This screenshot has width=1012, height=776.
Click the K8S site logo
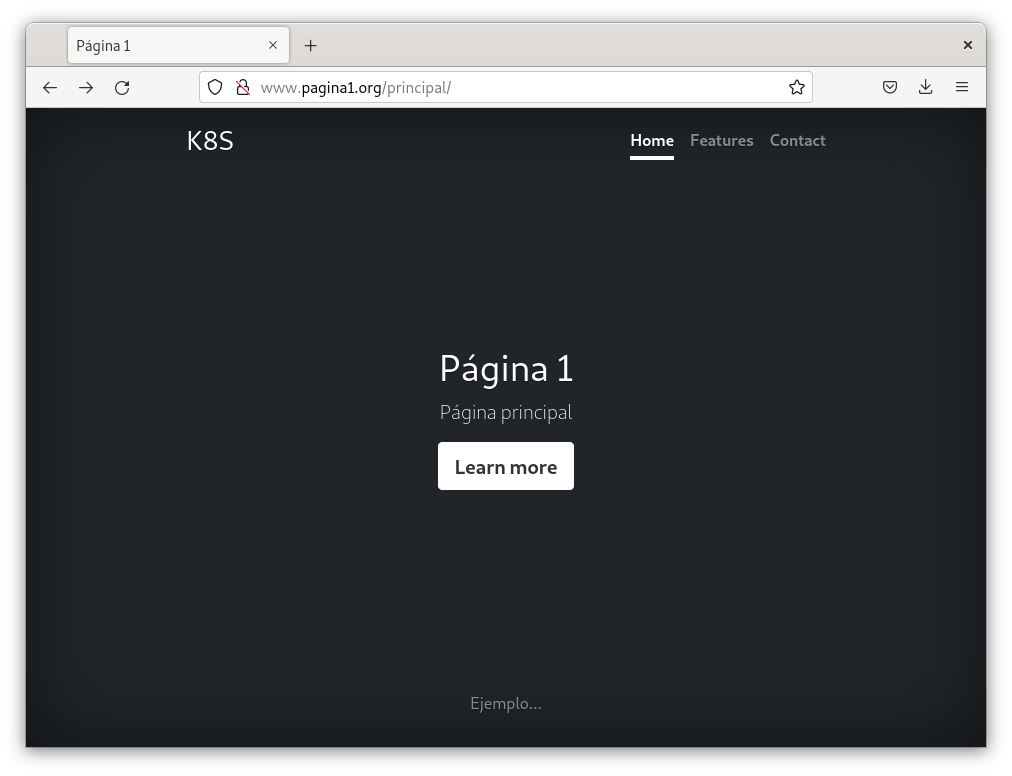click(x=210, y=141)
